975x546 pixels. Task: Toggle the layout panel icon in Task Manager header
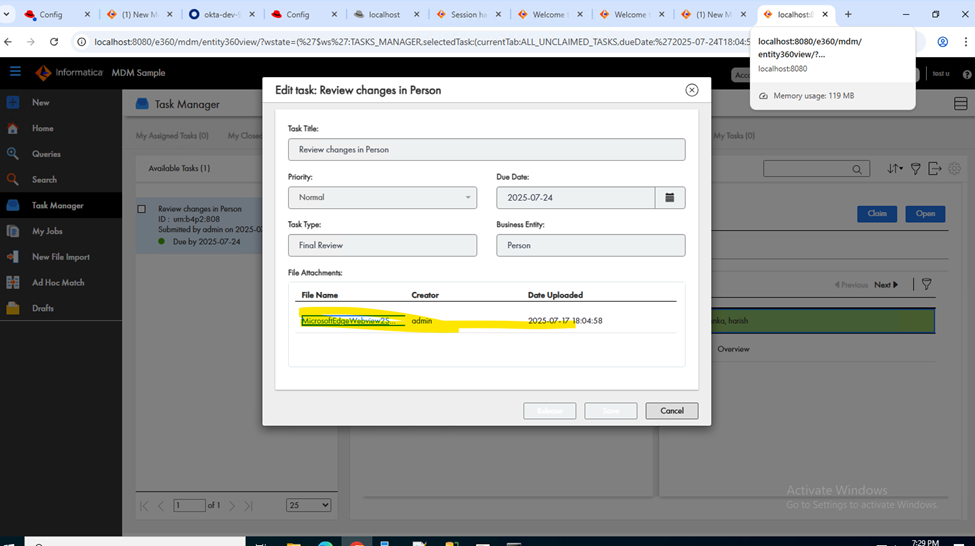[x=961, y=104]
